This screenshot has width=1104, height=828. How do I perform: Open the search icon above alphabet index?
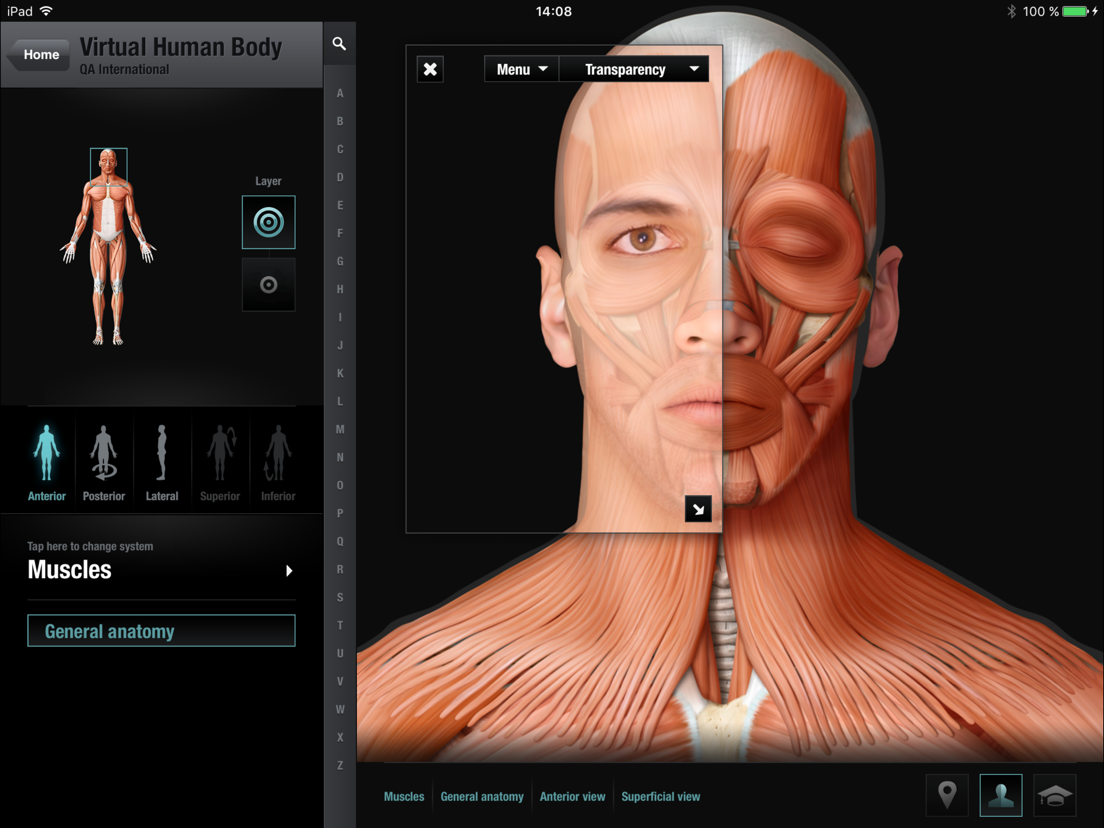[339, 43]
